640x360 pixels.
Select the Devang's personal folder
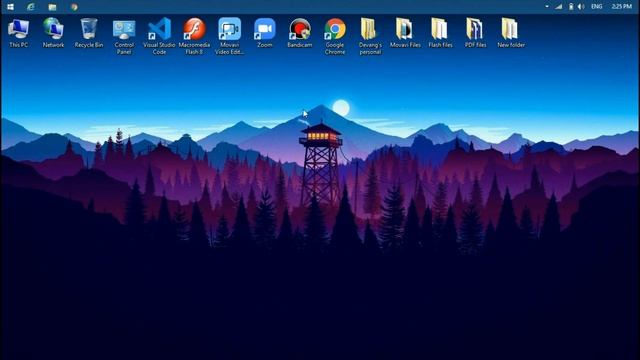(370, 36)
